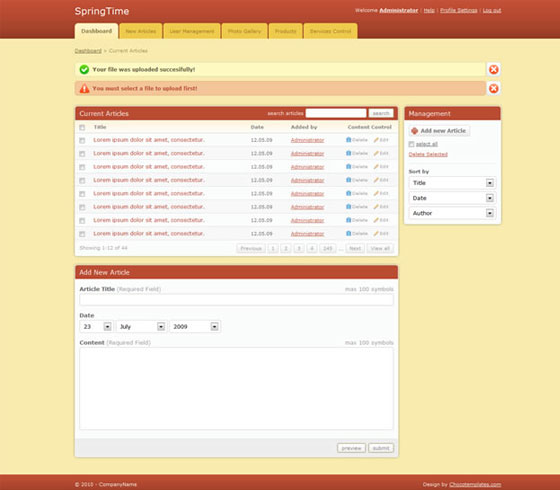
Task: Check the third article's checkbox
Action: (82, 167)
